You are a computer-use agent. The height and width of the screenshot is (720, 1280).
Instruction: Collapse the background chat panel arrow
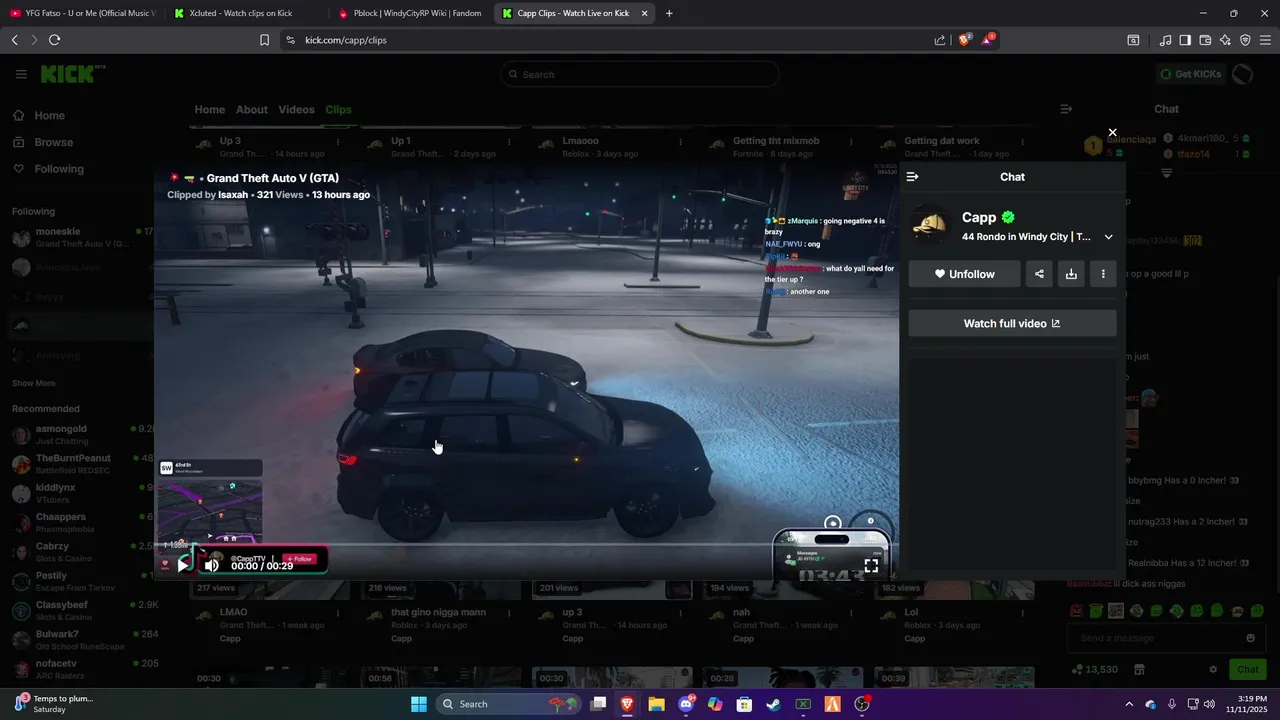coord(1066,109)
